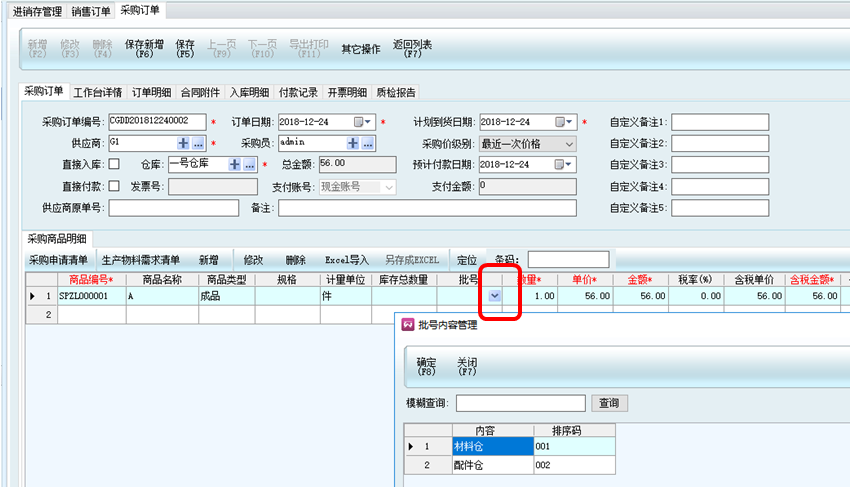Image resolution: width=852 pixels, height=488 pixels.
Task: Click the 模糊查询 search input field
Action: [x=520, y=403]
